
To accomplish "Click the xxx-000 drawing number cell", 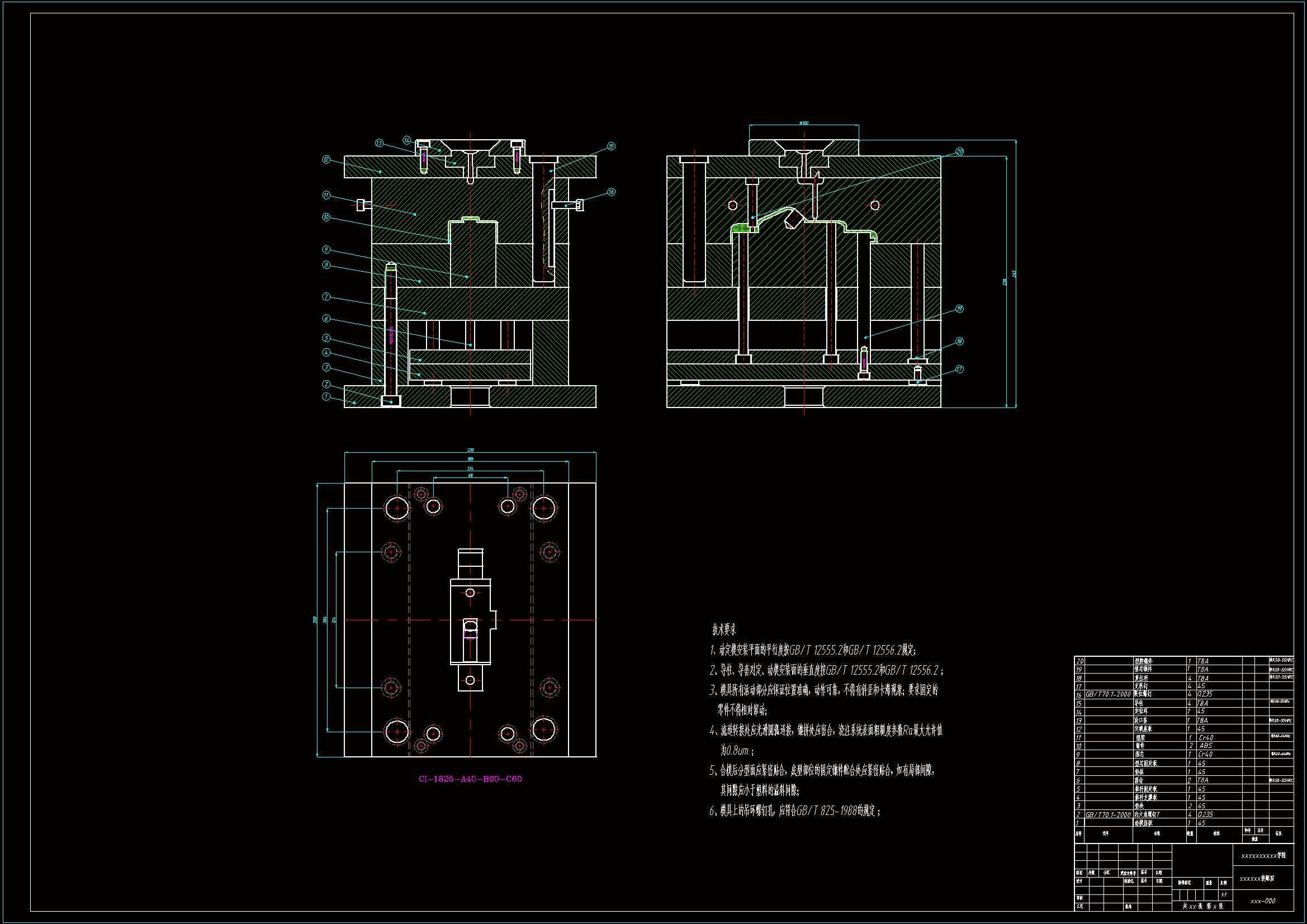I will tap(1263, 901).
